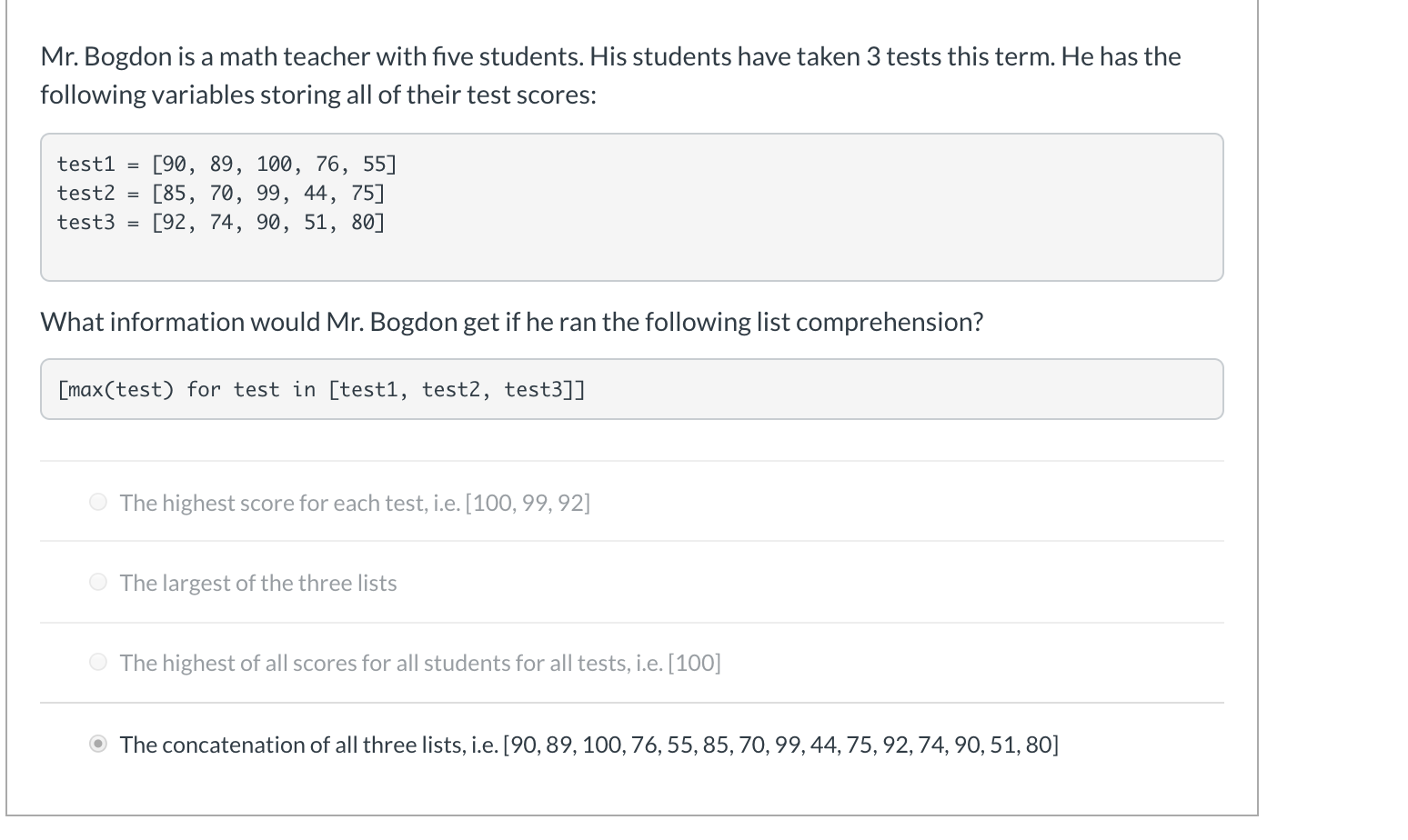
Task: Click answer label 'The largest of the three lists'
Action: (258, 583)
